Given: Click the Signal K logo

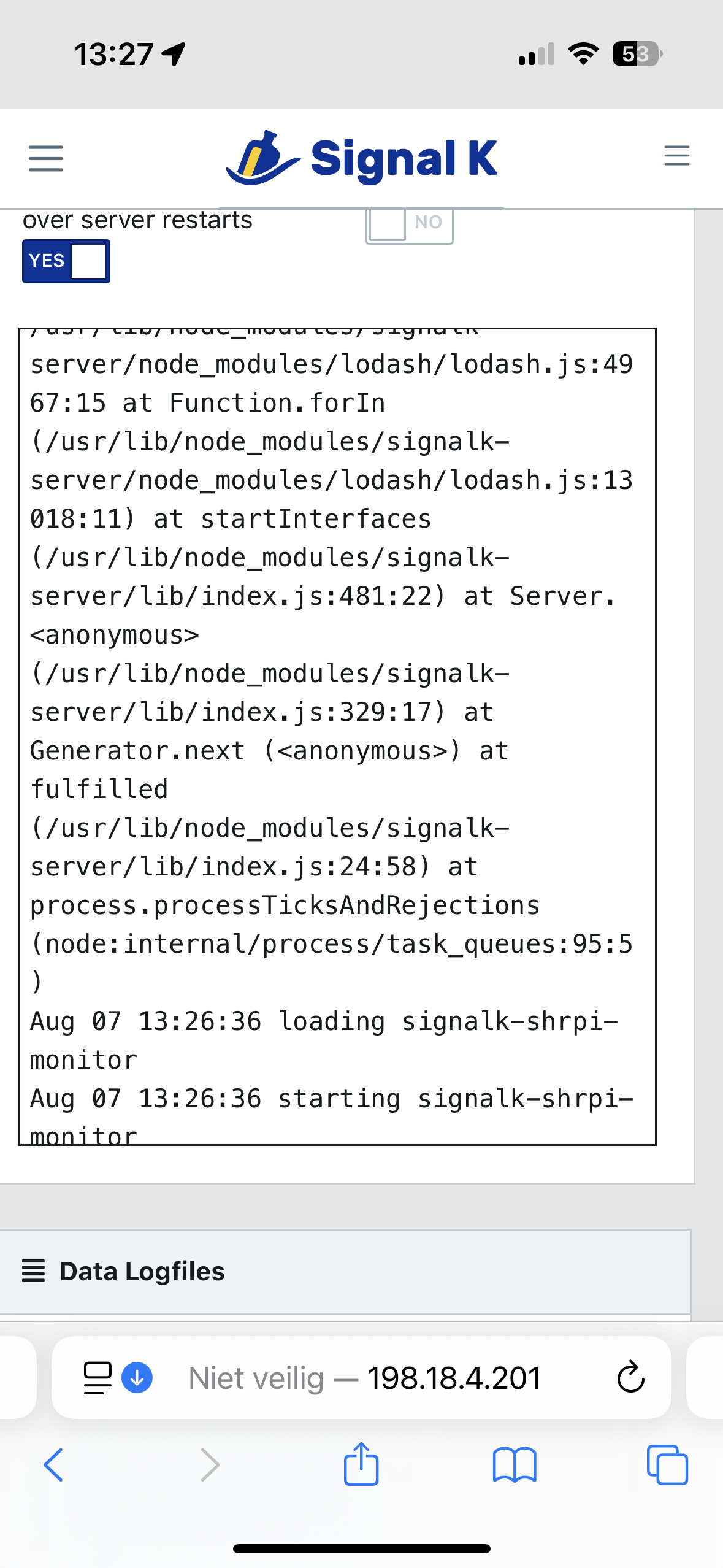Looking at the screenshot, I should [362, 158].
